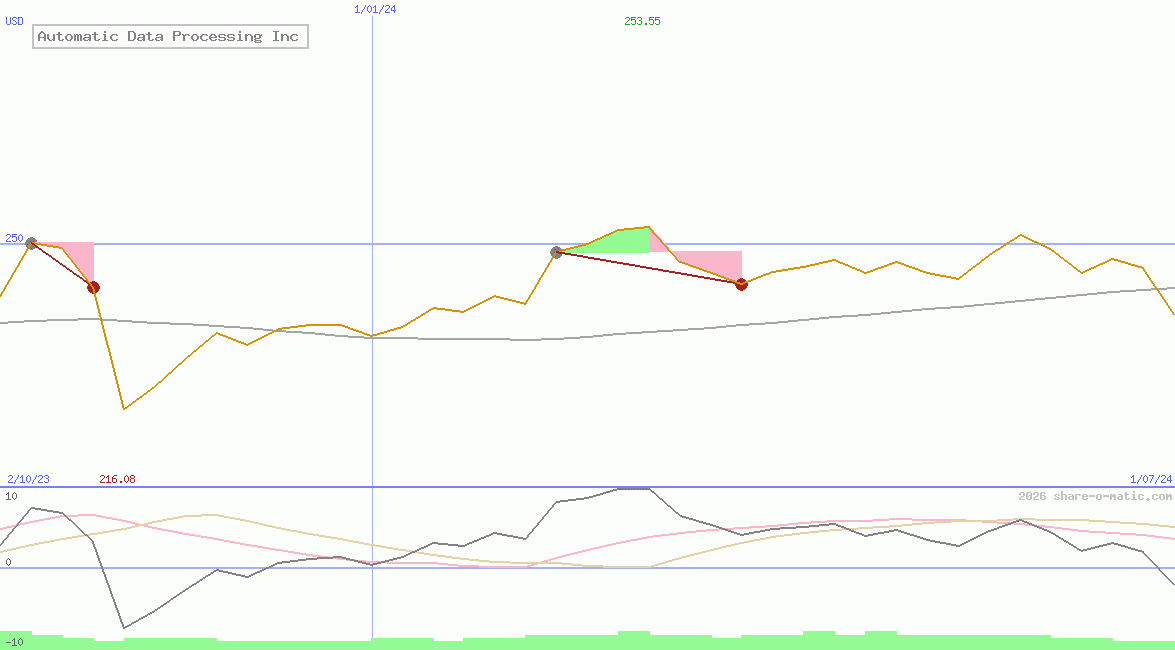Click the 1/01/24 date label at the top
The width and height of the screenshot is (1175, 650).
click(375, 9)
